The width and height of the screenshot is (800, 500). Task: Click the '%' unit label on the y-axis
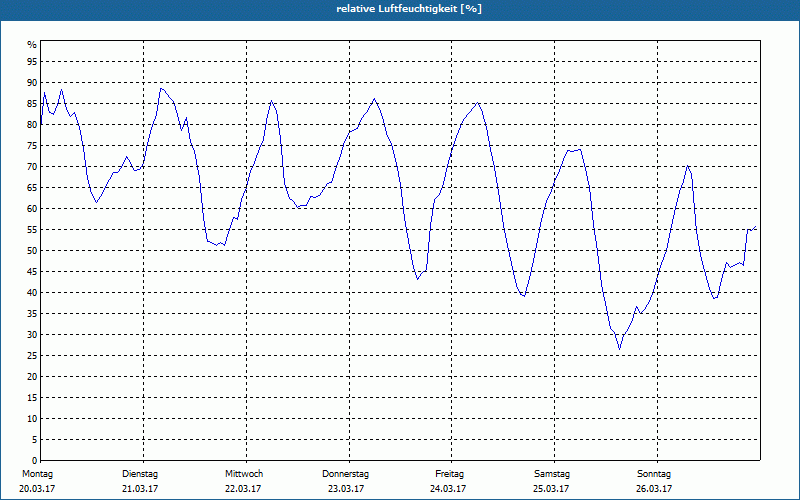(x=32, y=45)
